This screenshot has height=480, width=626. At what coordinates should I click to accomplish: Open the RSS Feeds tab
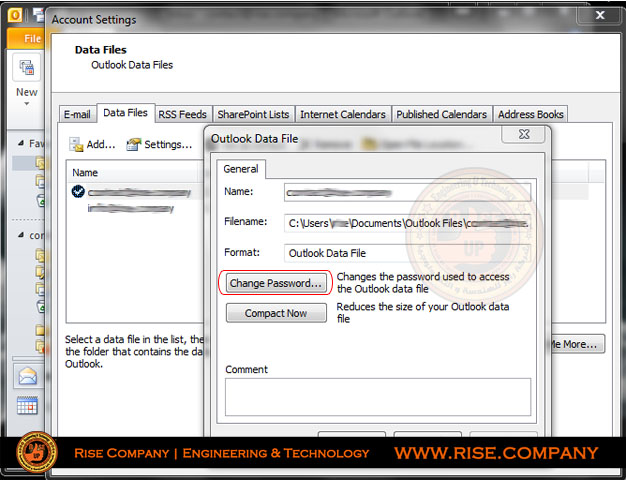point(182,114)
